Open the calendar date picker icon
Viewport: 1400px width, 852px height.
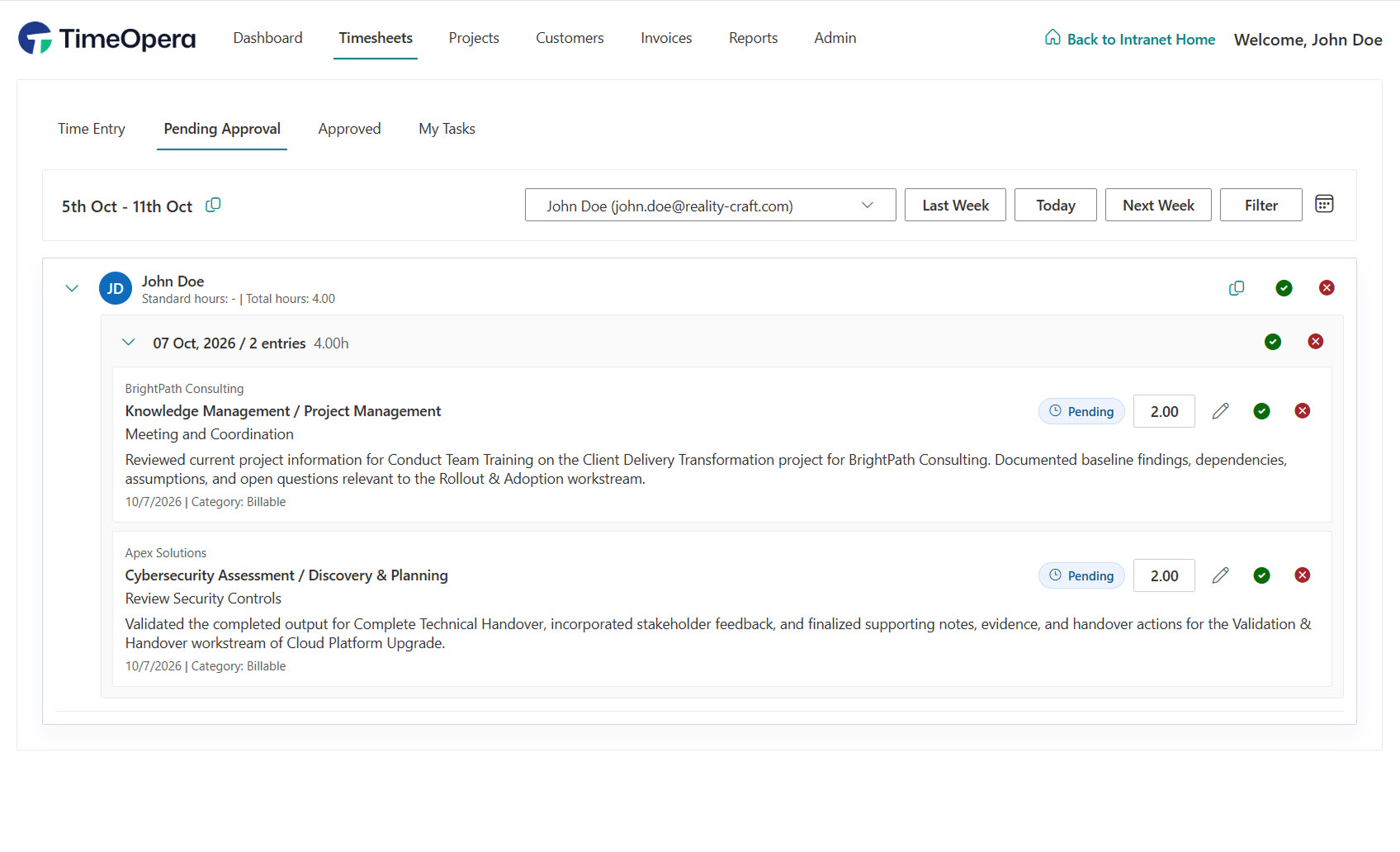click(1324, 204)
